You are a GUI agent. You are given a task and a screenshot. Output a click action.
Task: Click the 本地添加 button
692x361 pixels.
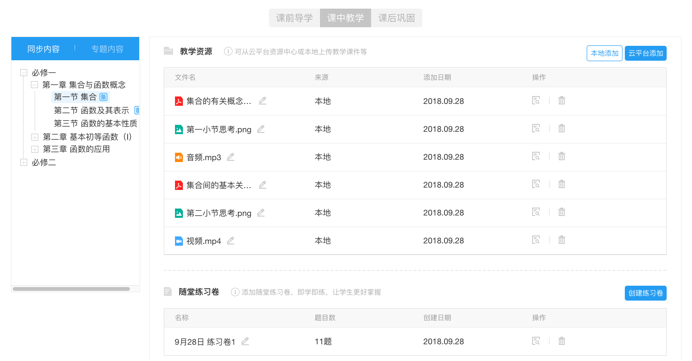click(604, 53)
